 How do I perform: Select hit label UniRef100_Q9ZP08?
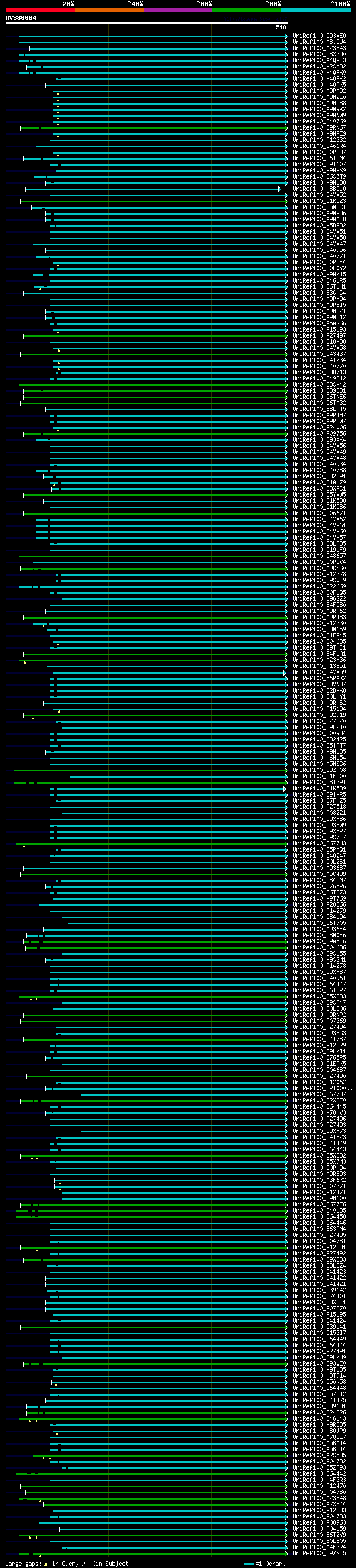point(319,770)
